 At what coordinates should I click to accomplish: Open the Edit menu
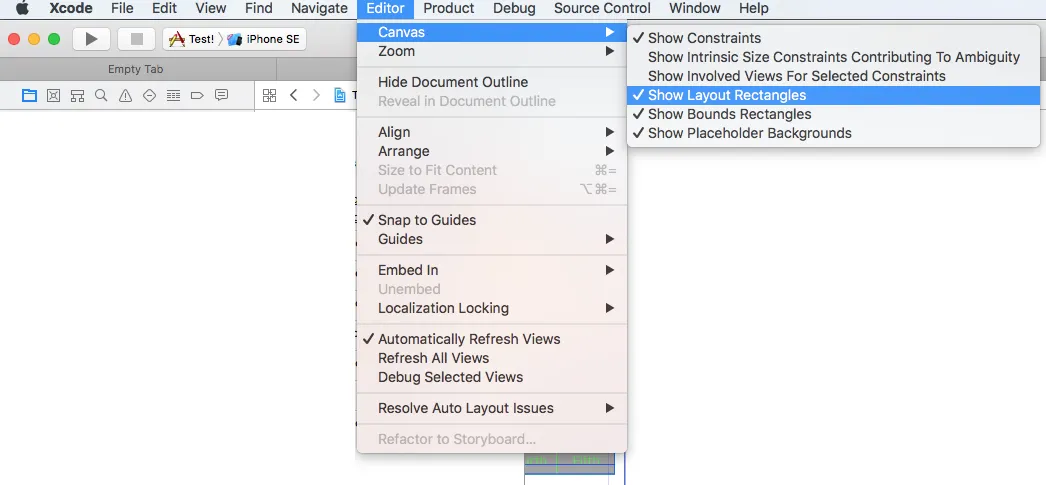click(x=164, y=9)
